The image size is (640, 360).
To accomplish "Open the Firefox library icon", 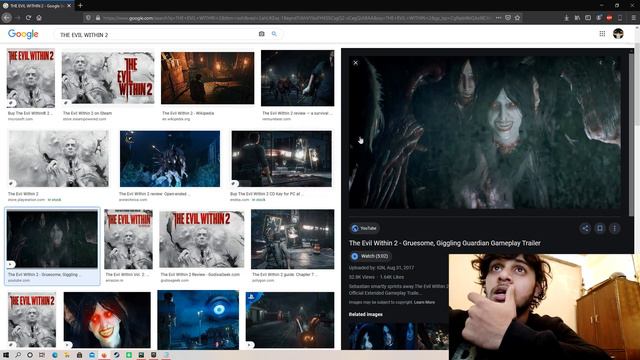I will [577, 18].
